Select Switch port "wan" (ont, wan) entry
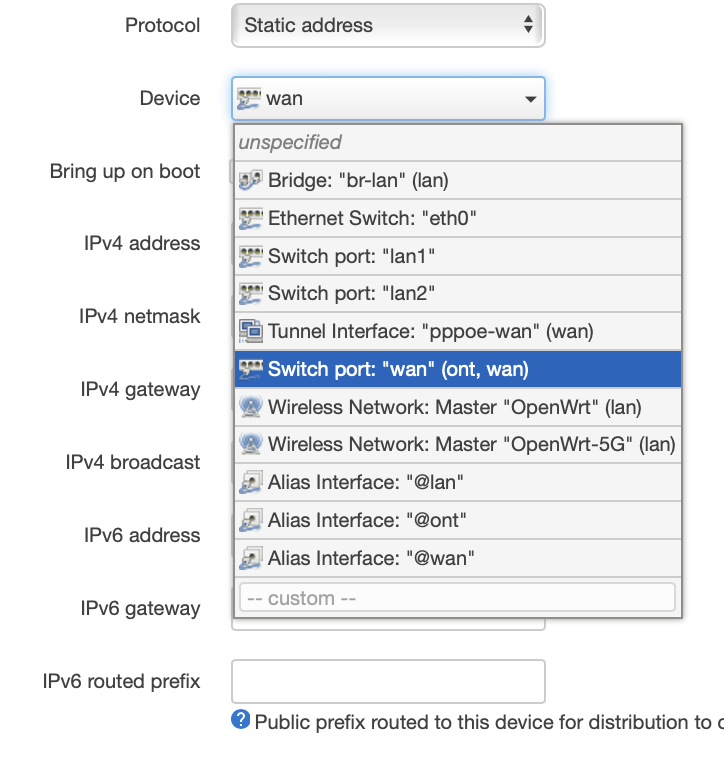Viewport: 724px width, 784px height. (x=458, y=369)
